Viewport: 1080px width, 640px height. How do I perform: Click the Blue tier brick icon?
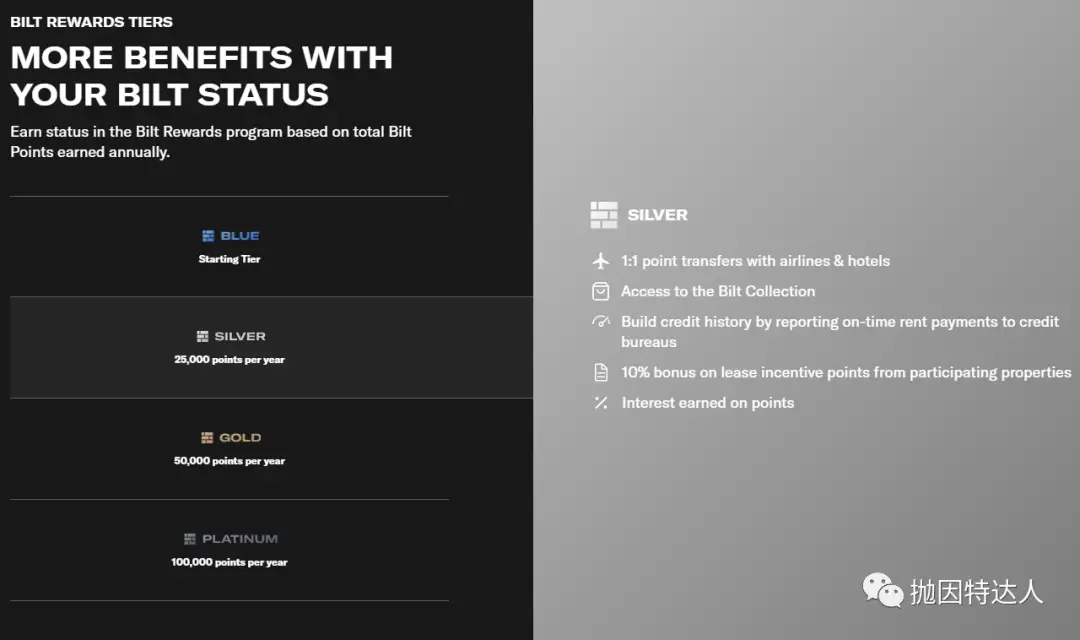208,236
